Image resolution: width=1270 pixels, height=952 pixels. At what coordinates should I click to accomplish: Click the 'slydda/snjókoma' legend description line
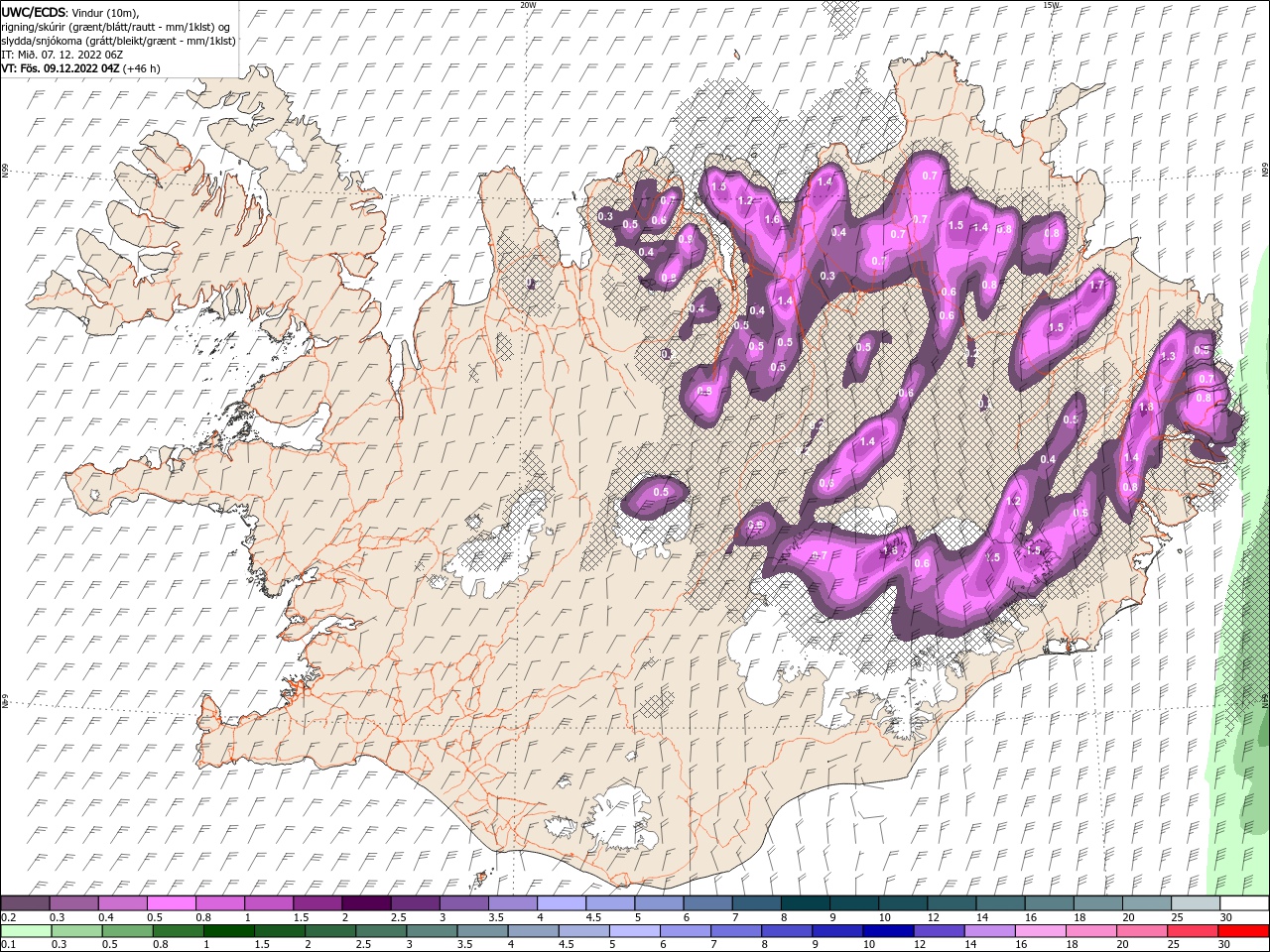tap(119, 41)
